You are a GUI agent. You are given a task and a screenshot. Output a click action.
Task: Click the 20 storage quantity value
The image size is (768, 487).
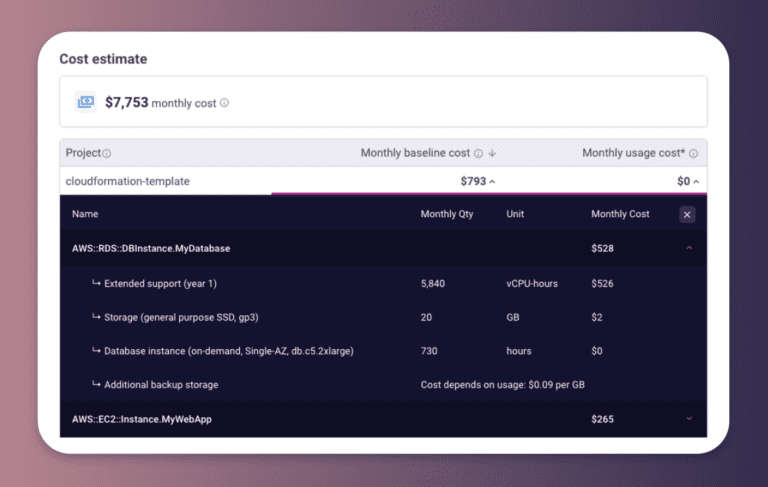pos(426,317)
